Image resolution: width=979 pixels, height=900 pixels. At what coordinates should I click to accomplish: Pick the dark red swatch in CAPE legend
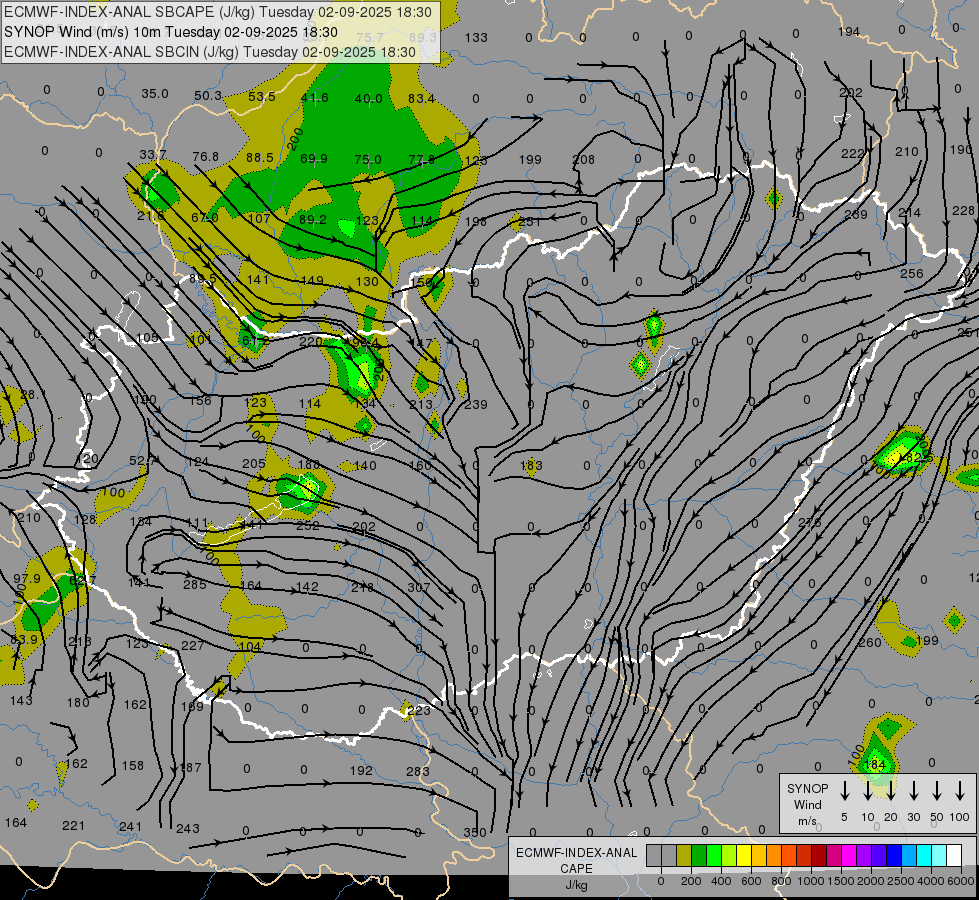click(819, 856)
